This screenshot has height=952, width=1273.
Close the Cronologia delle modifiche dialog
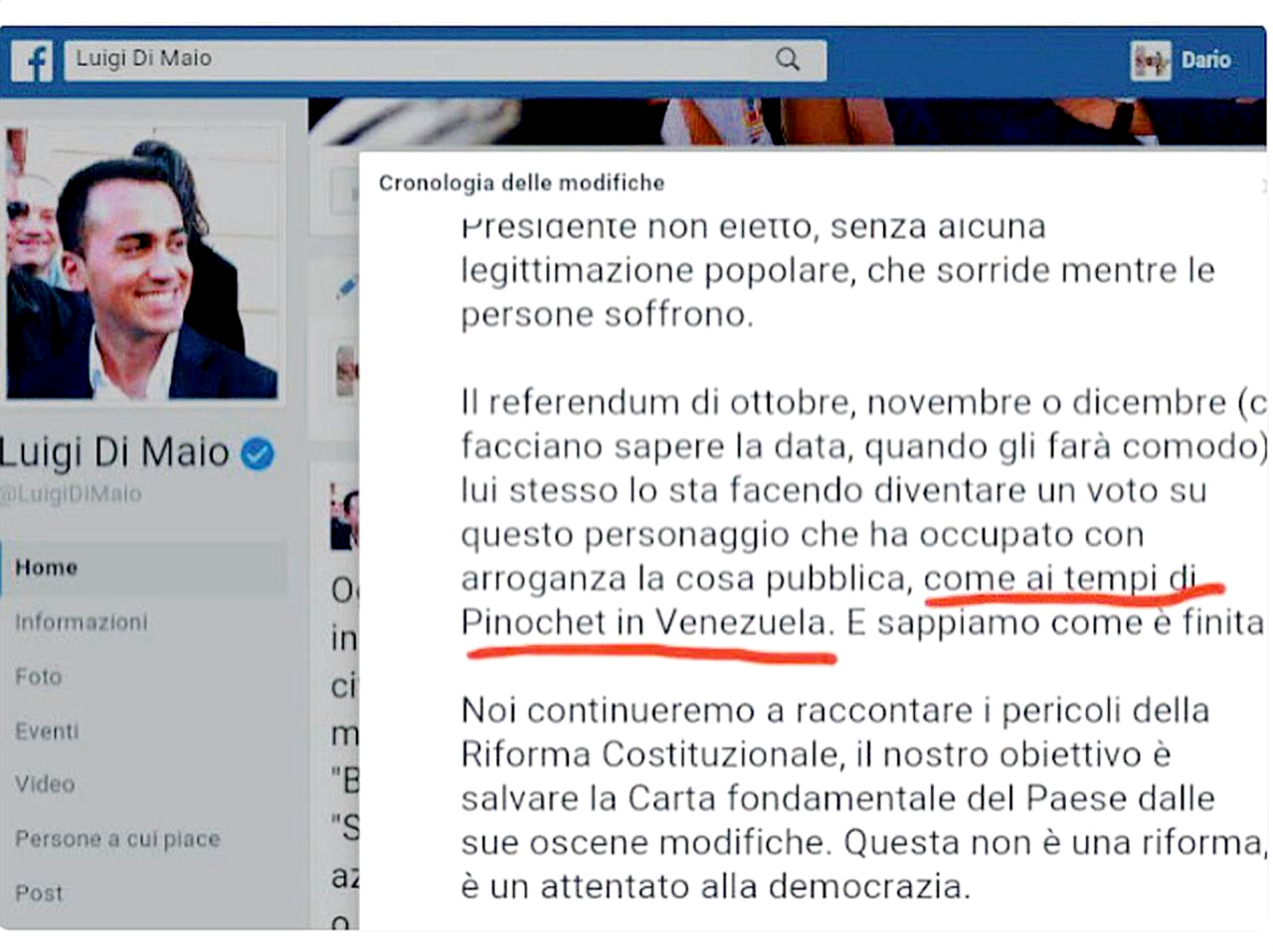(x=1263, y=185)
